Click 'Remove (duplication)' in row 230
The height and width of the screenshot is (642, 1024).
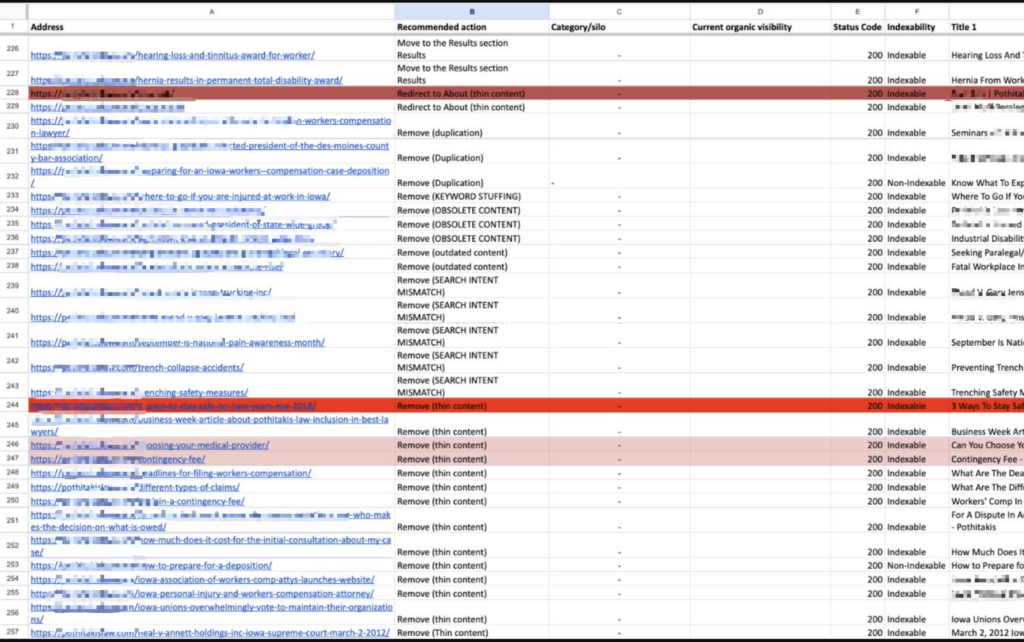(440, 133)
